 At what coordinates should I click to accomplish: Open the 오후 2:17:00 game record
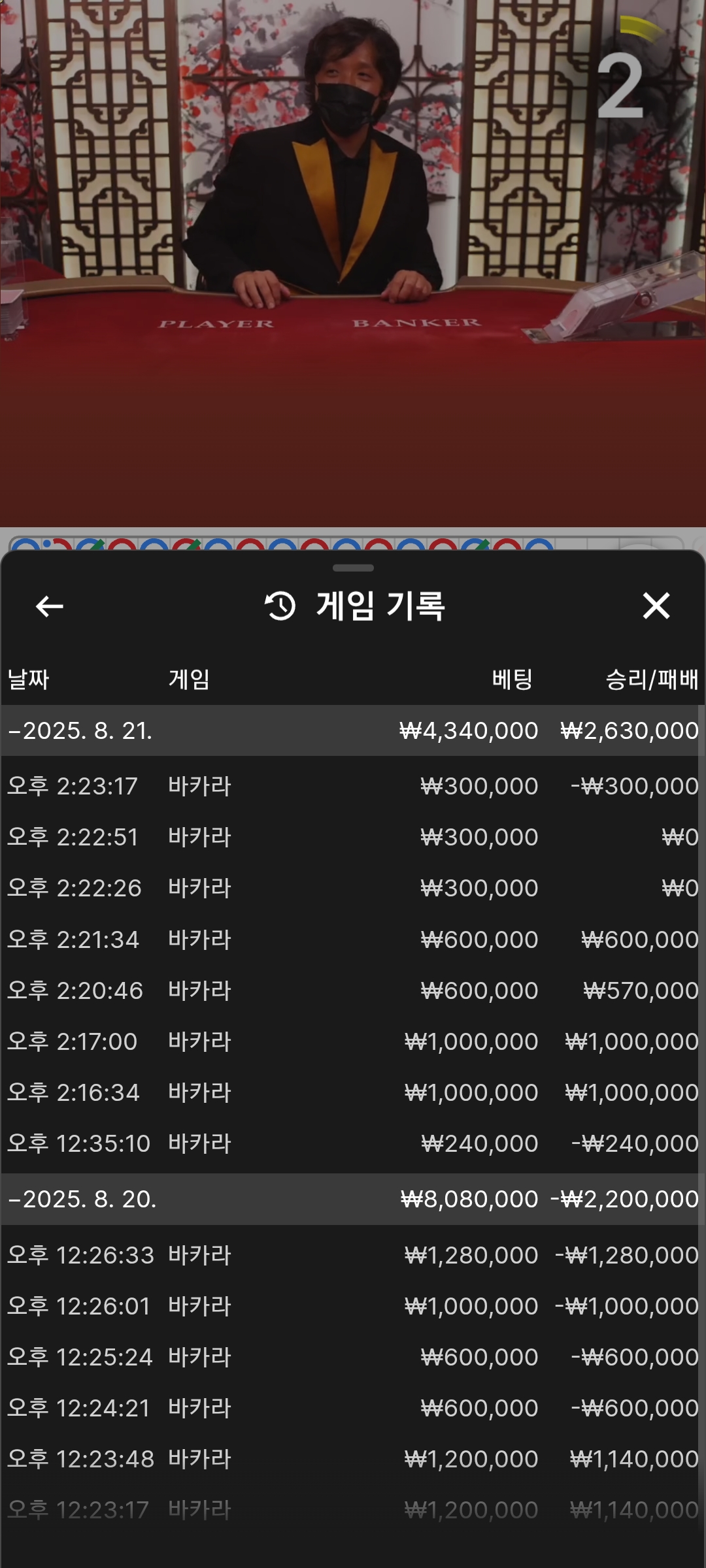353,1041
